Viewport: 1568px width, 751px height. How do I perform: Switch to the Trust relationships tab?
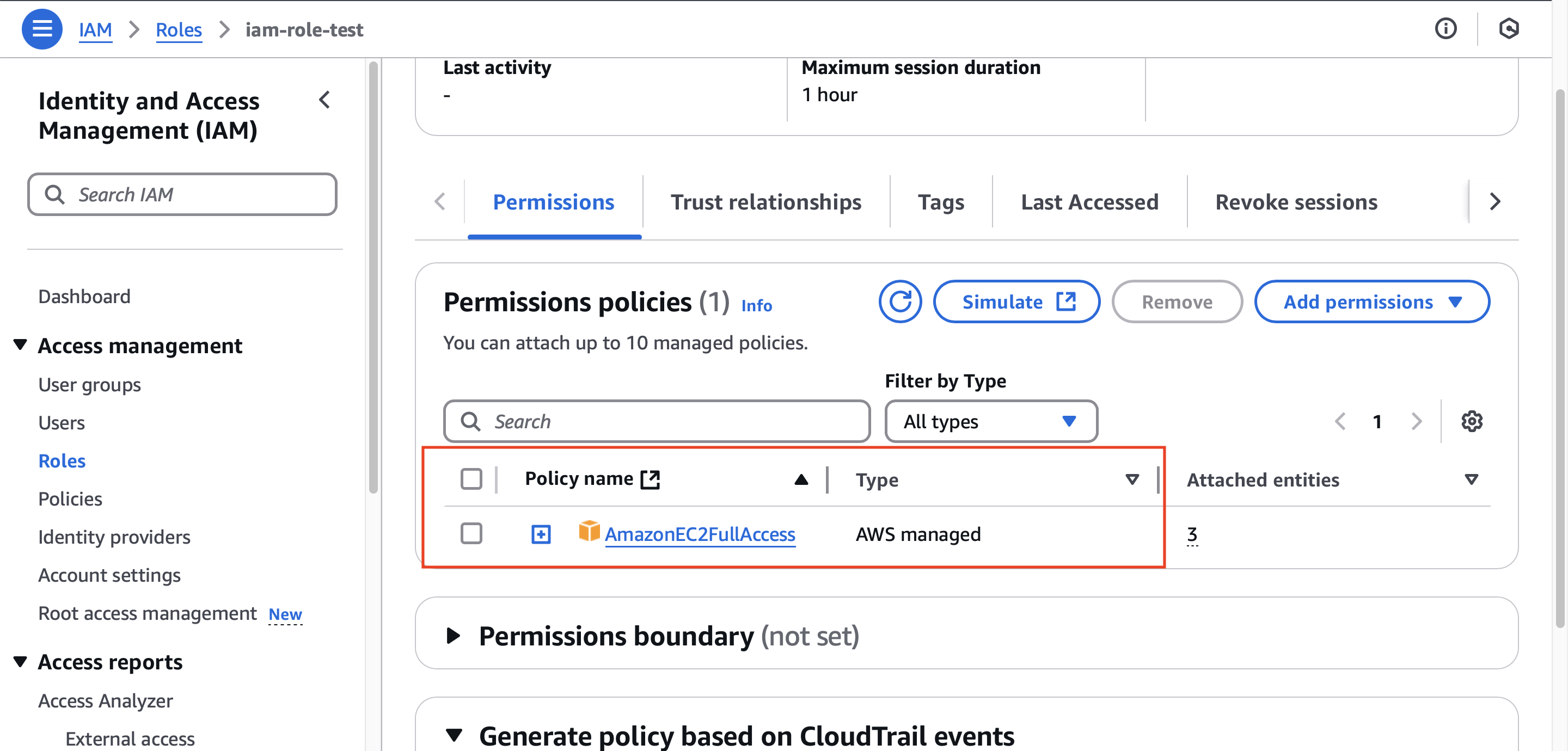[765, 202]
